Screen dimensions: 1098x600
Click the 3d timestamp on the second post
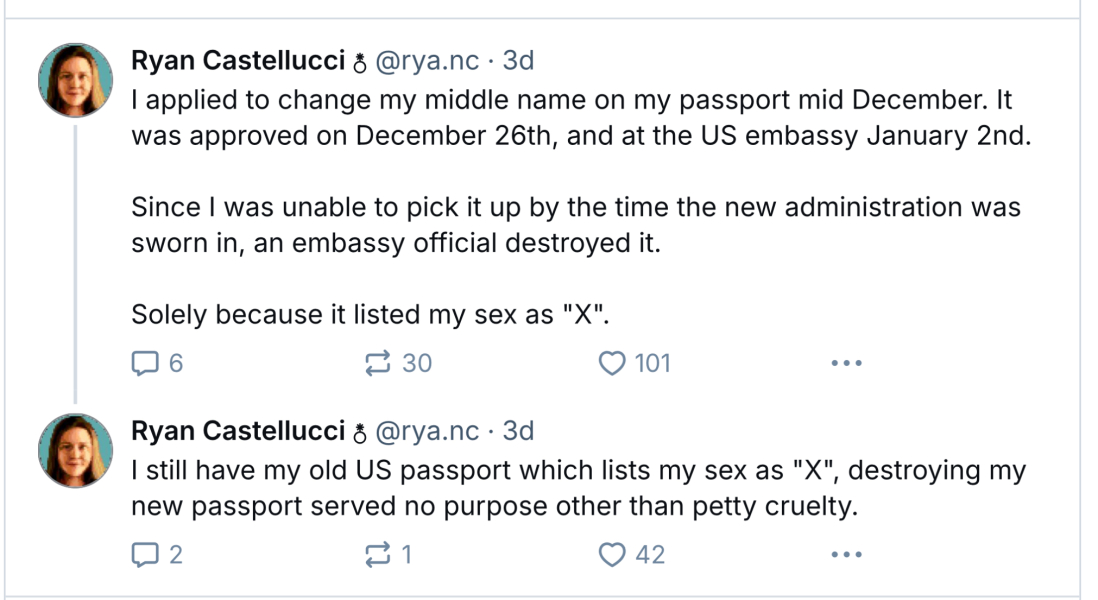[x=518, y=431]
